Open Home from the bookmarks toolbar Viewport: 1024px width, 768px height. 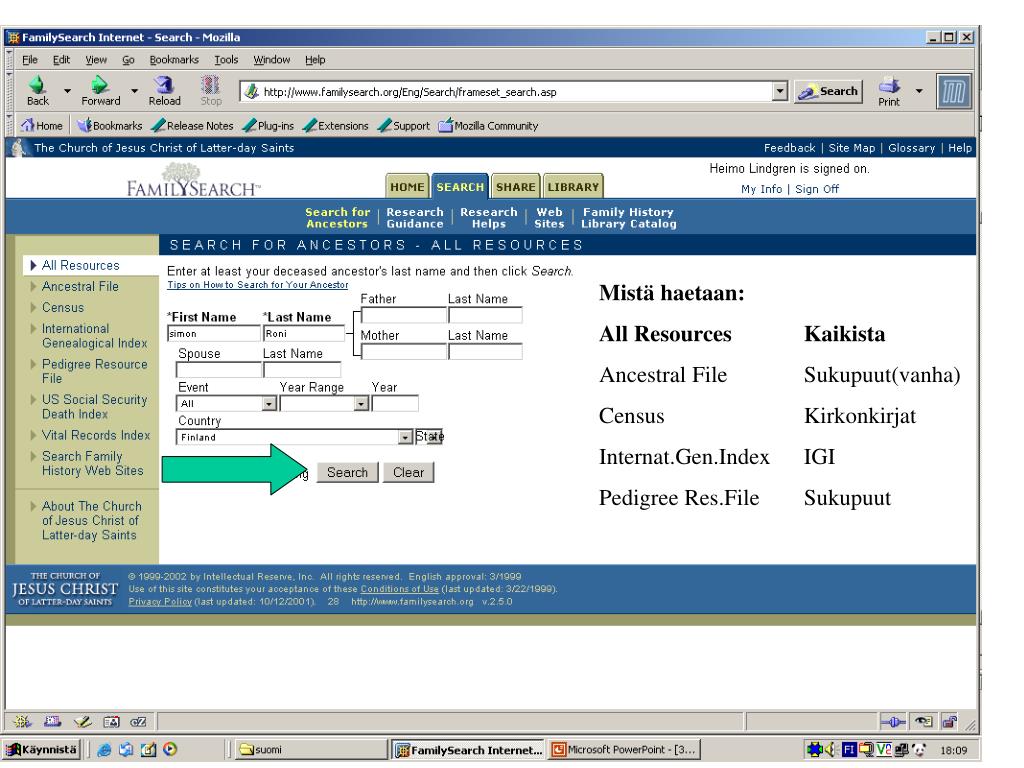point(42,125)
